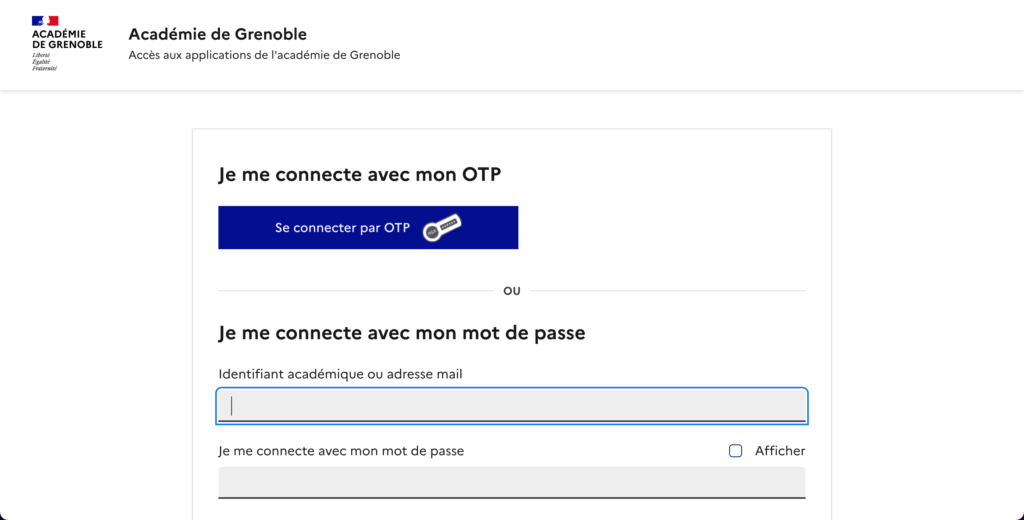
Task: Click the Accès aux applications subtitle
Action: 264,55
